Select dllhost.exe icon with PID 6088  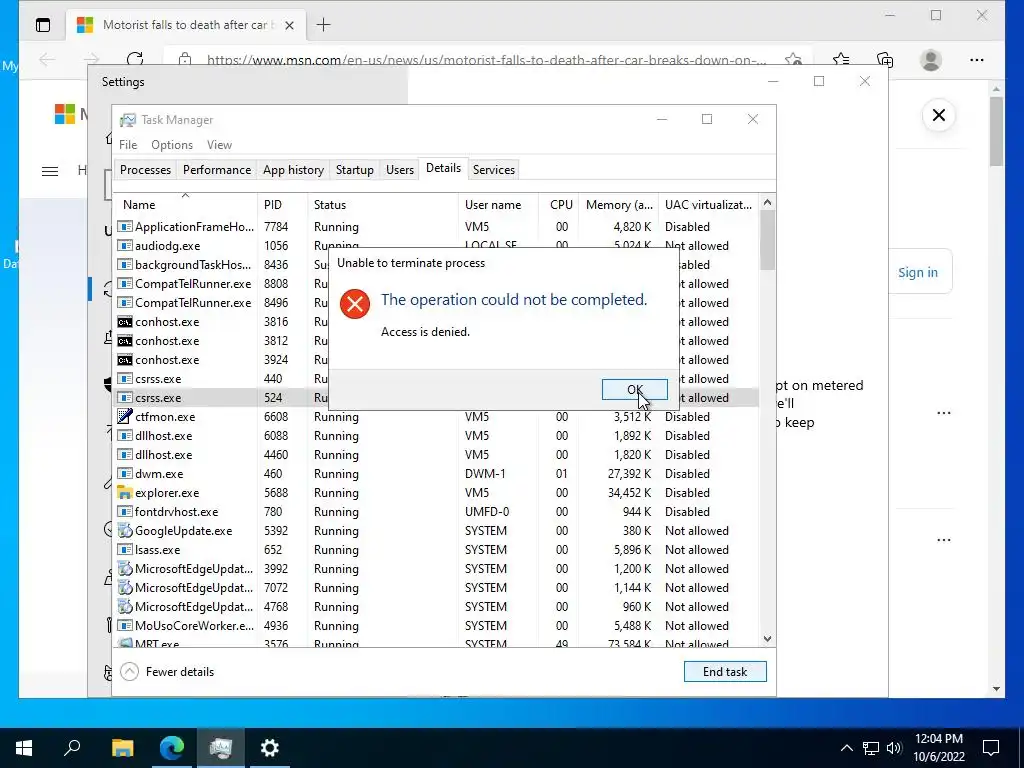[125, 436]
